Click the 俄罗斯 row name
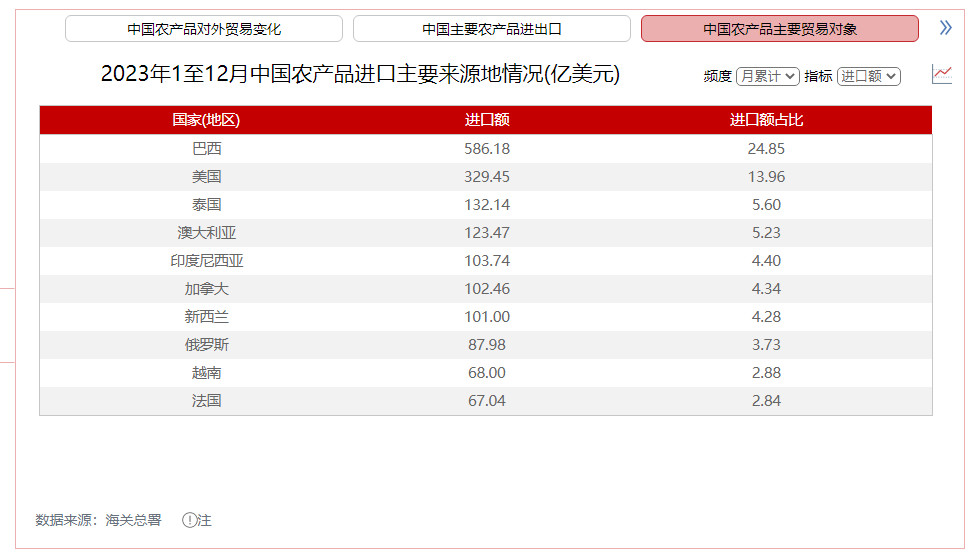The width and height of the screenshot is (976, 556). click(206, 345)
